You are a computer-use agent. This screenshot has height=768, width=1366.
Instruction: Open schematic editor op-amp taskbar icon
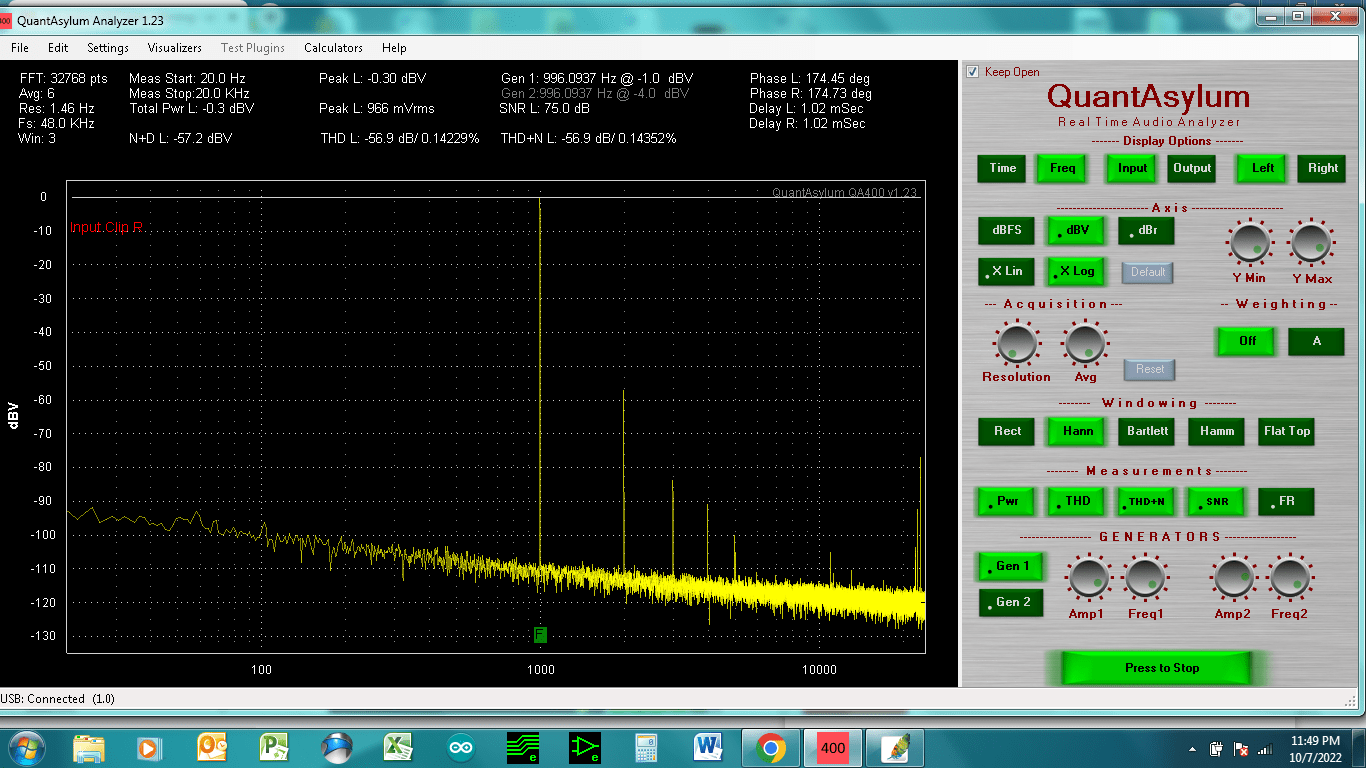[585, 747]
